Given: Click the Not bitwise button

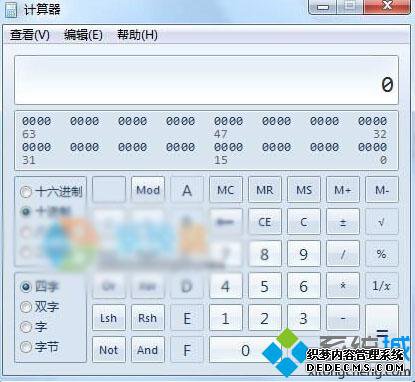Looking at the screenshot, I should tap(109, 350).
